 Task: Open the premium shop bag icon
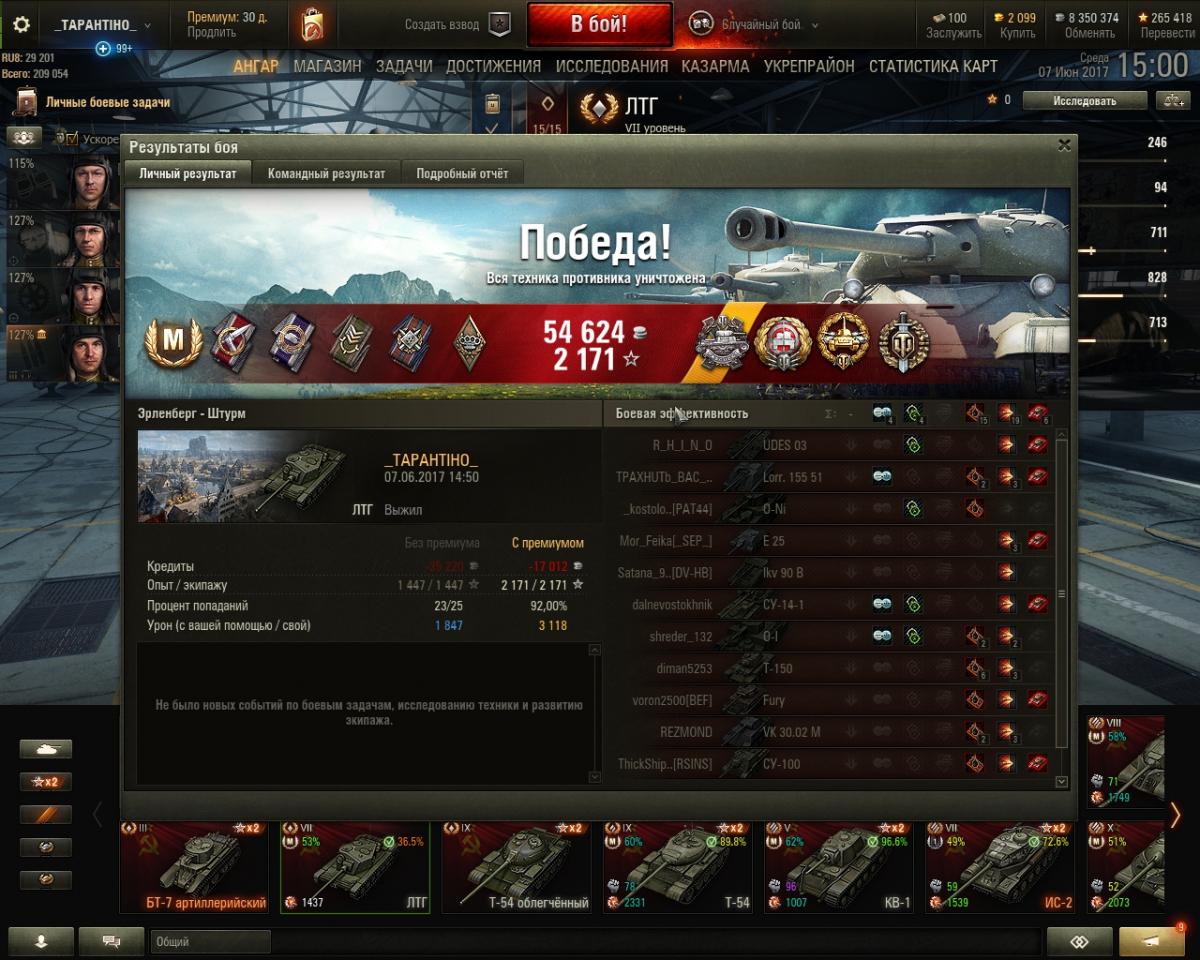click(x=312, y=24)
